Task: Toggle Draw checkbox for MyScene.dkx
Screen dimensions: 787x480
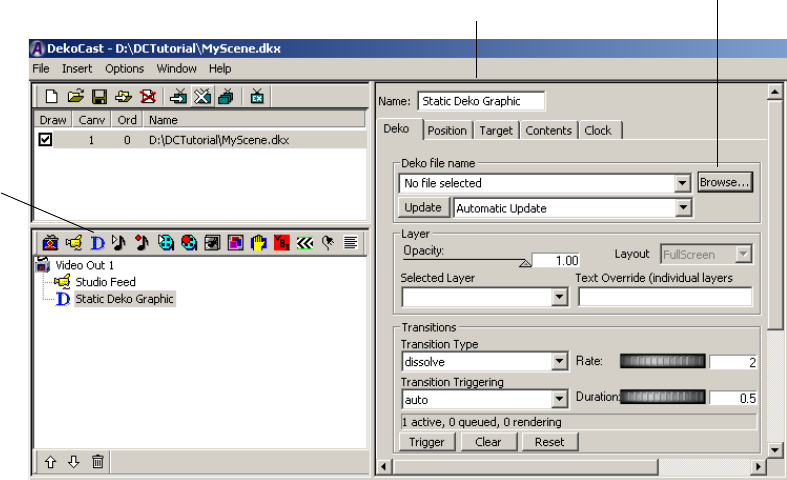Action: pyautogui.click(x=45, y=139)
